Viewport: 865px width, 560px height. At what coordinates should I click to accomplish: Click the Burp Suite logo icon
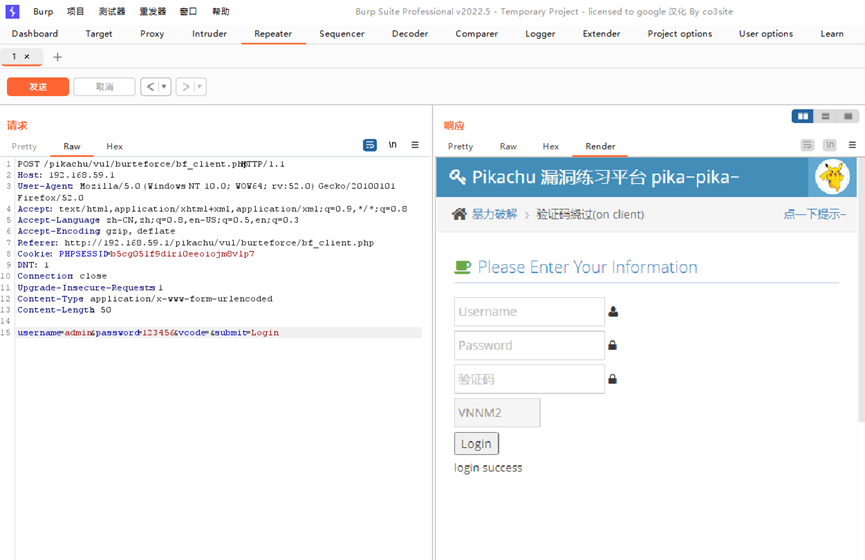click(12, 11)
